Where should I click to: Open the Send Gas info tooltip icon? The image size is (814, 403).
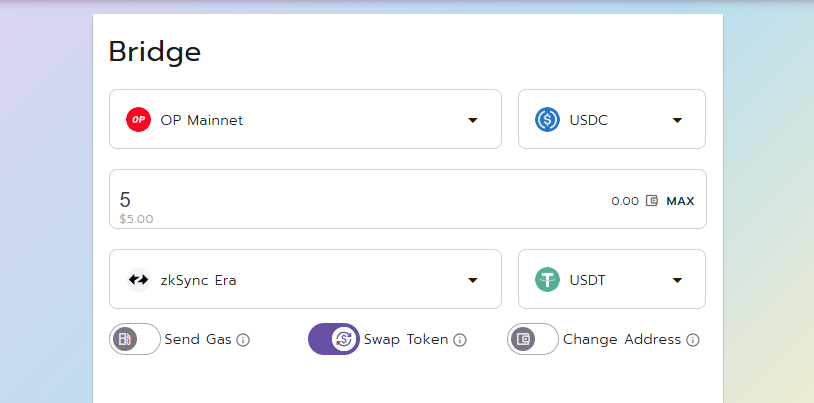(x=243, y=340)
